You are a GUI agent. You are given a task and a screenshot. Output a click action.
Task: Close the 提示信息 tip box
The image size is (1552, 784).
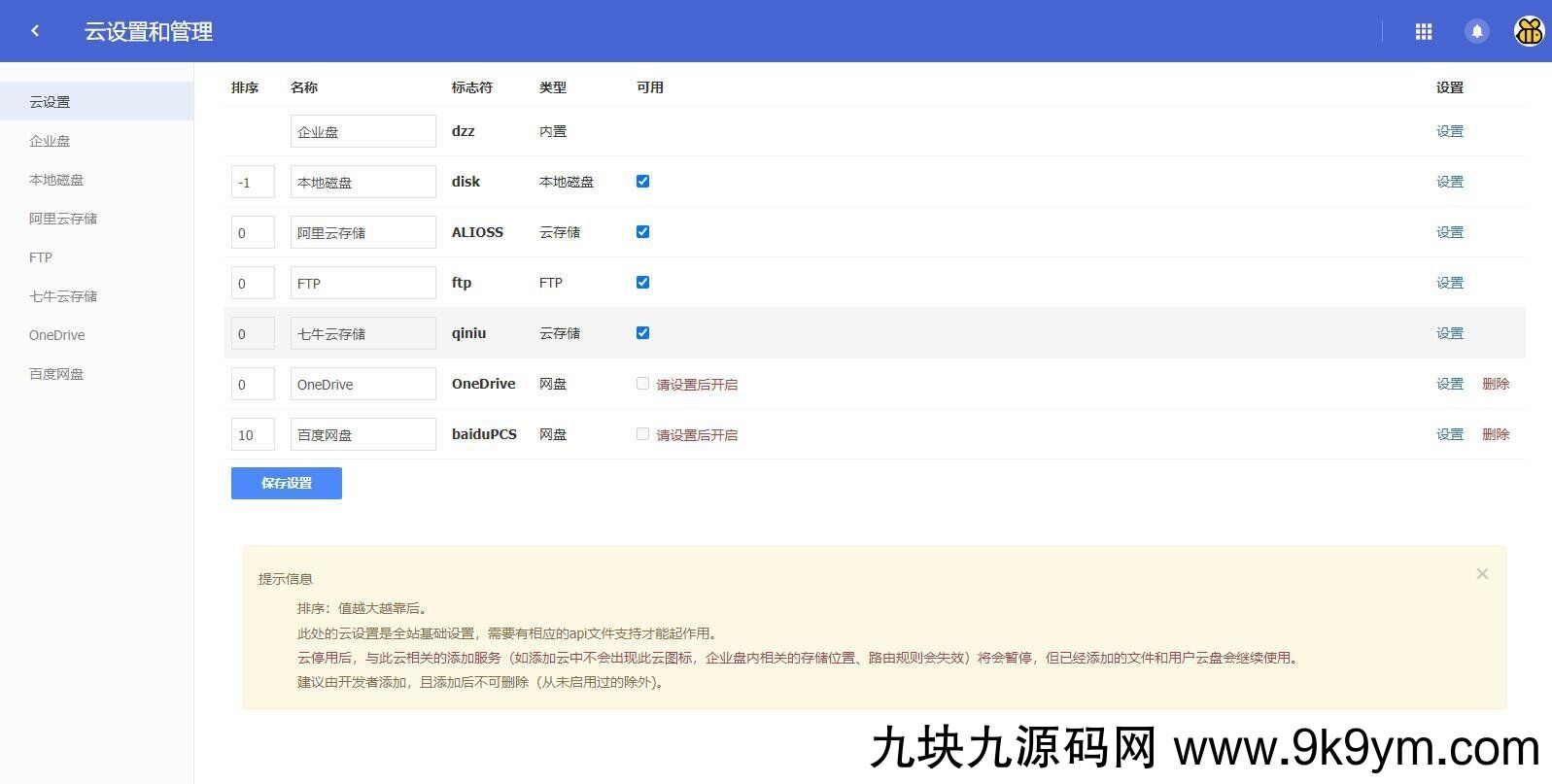click(1482, 574)
